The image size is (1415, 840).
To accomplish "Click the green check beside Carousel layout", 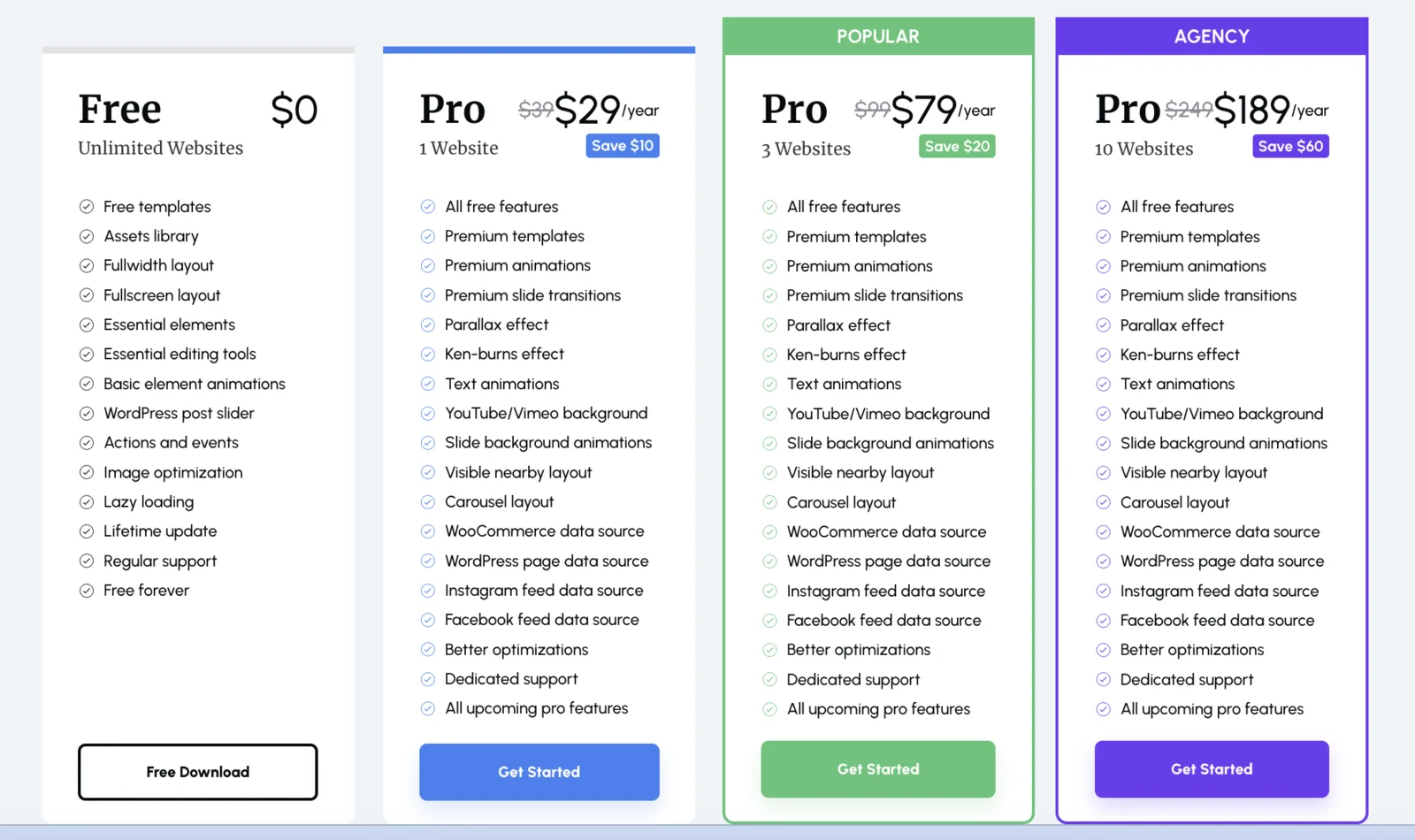I will pos(769,502).
